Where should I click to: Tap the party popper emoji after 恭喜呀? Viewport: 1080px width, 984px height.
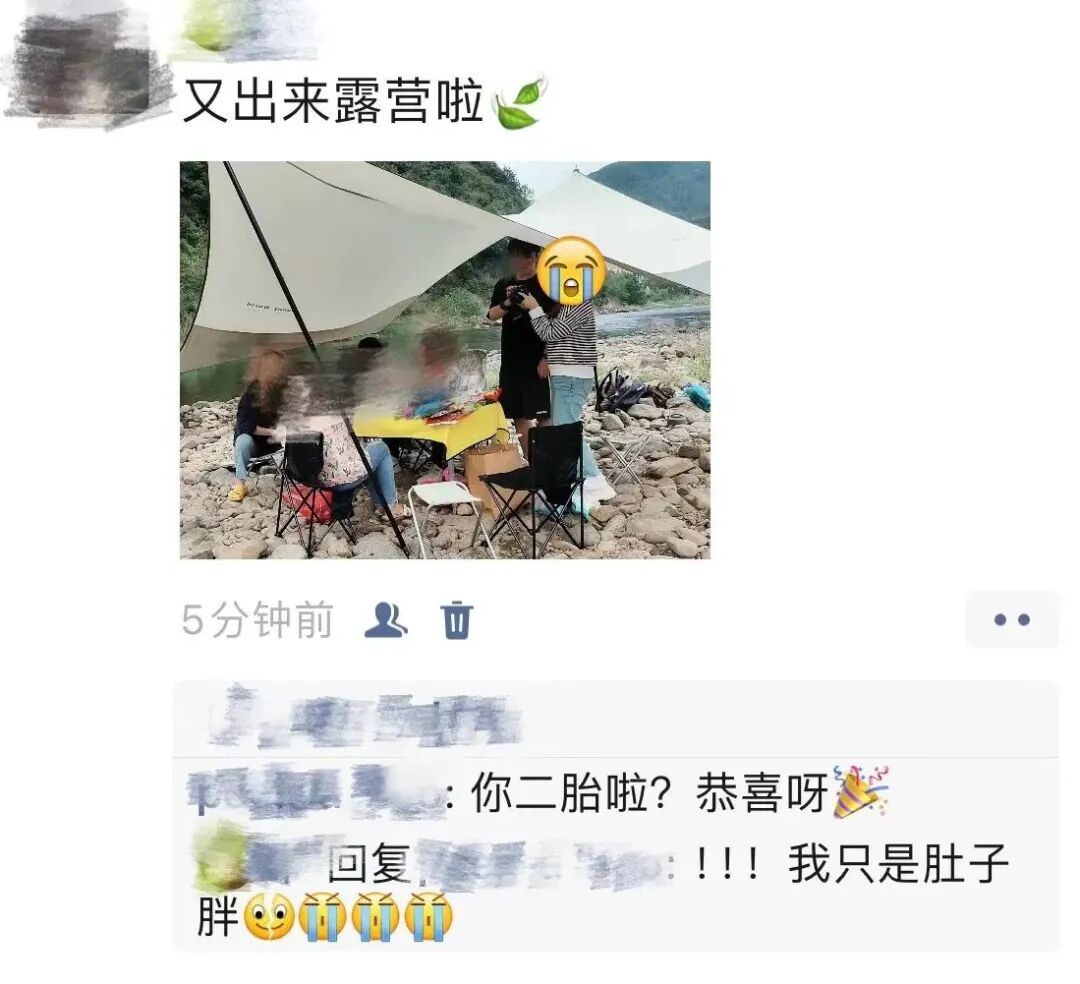(x=861, y=791)
